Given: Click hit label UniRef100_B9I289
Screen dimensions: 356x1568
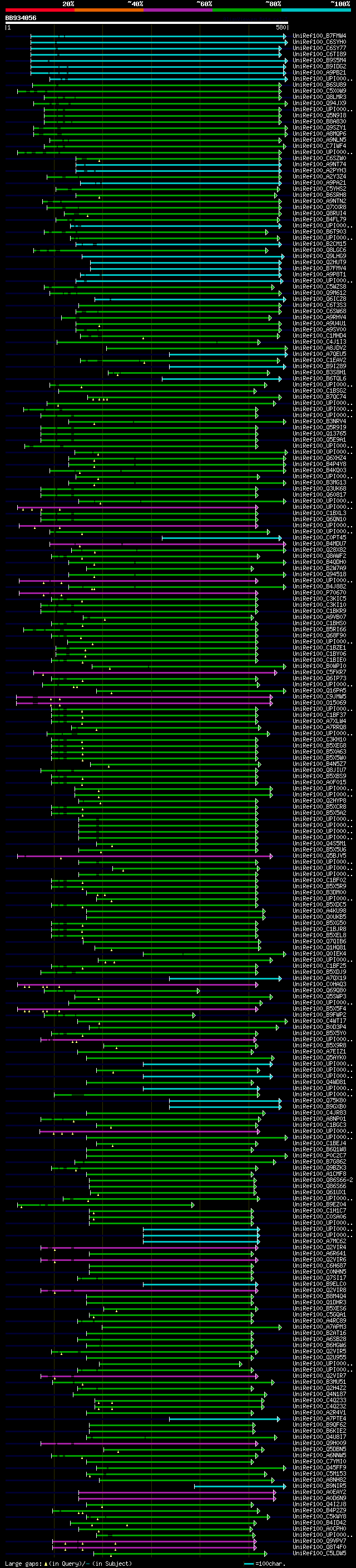Looking at the screenshot, I should tap(319, 367).
